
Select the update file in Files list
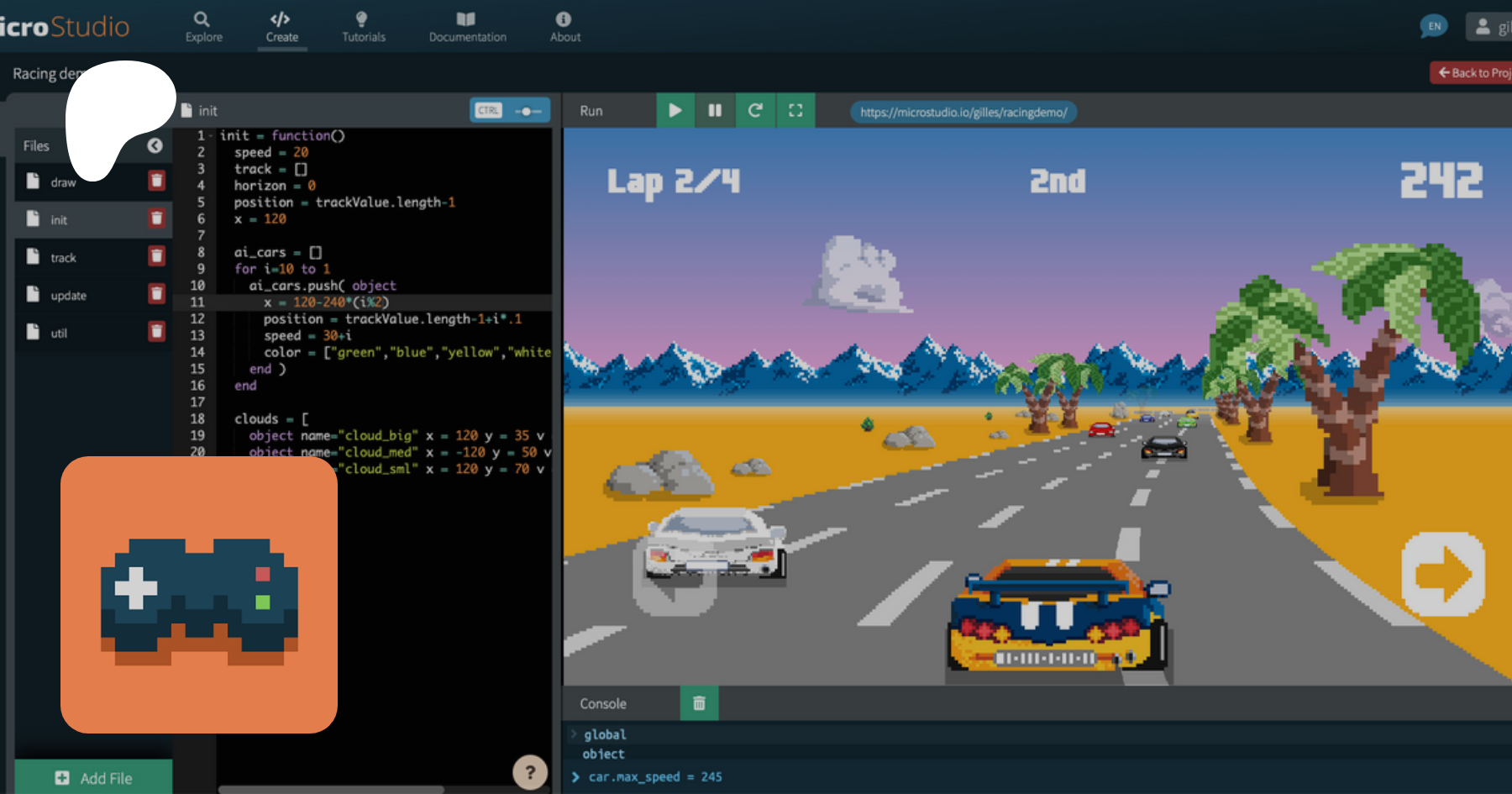pyautogui.click(x=69, y=296)
